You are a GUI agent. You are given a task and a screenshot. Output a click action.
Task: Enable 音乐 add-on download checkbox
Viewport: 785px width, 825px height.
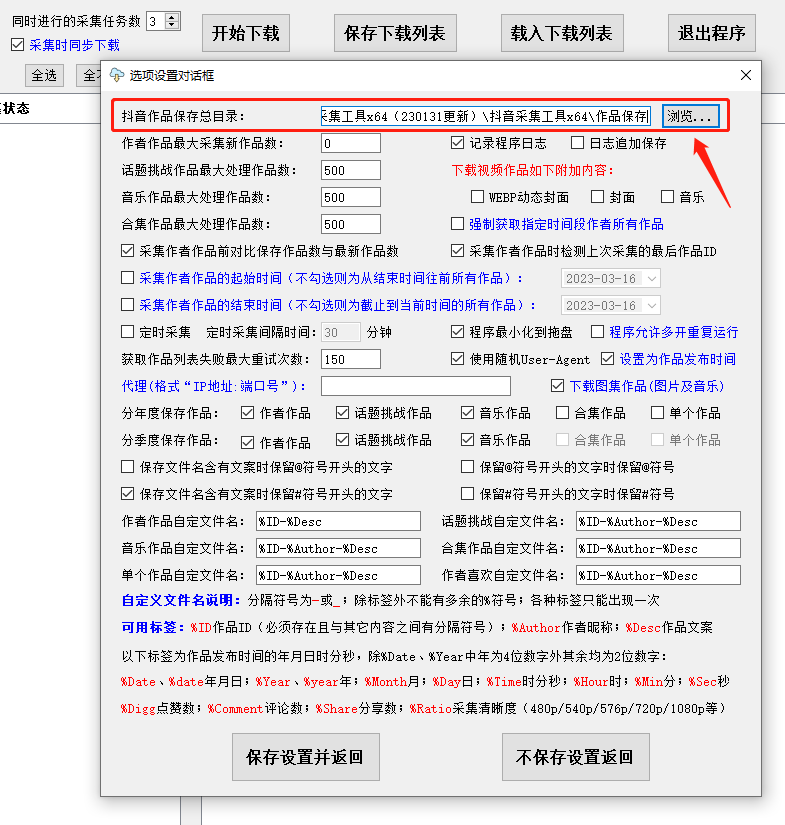click(667, 197)
